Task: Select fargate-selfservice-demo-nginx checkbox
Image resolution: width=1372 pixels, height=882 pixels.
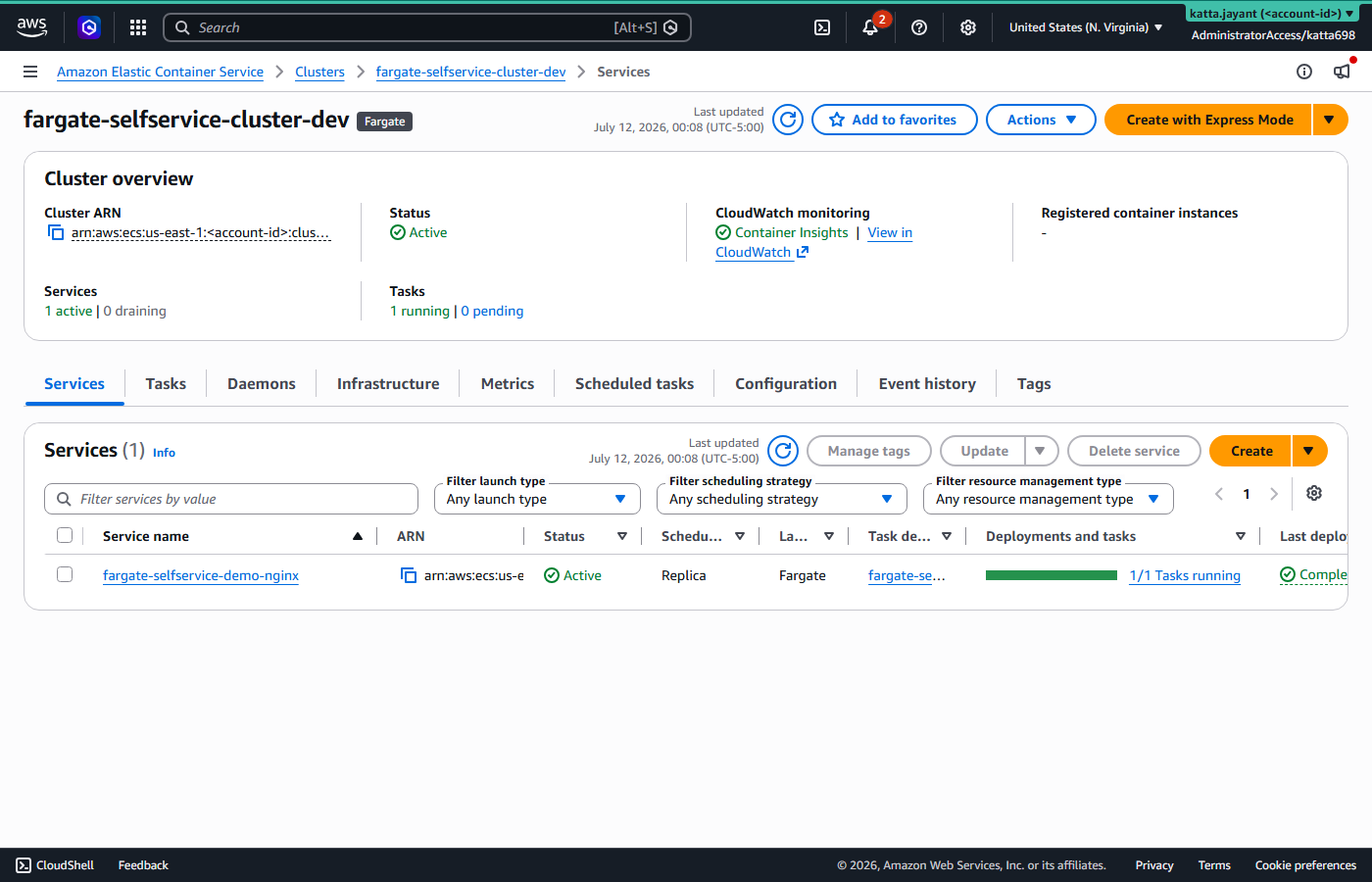Action: [x=65, y=574]
